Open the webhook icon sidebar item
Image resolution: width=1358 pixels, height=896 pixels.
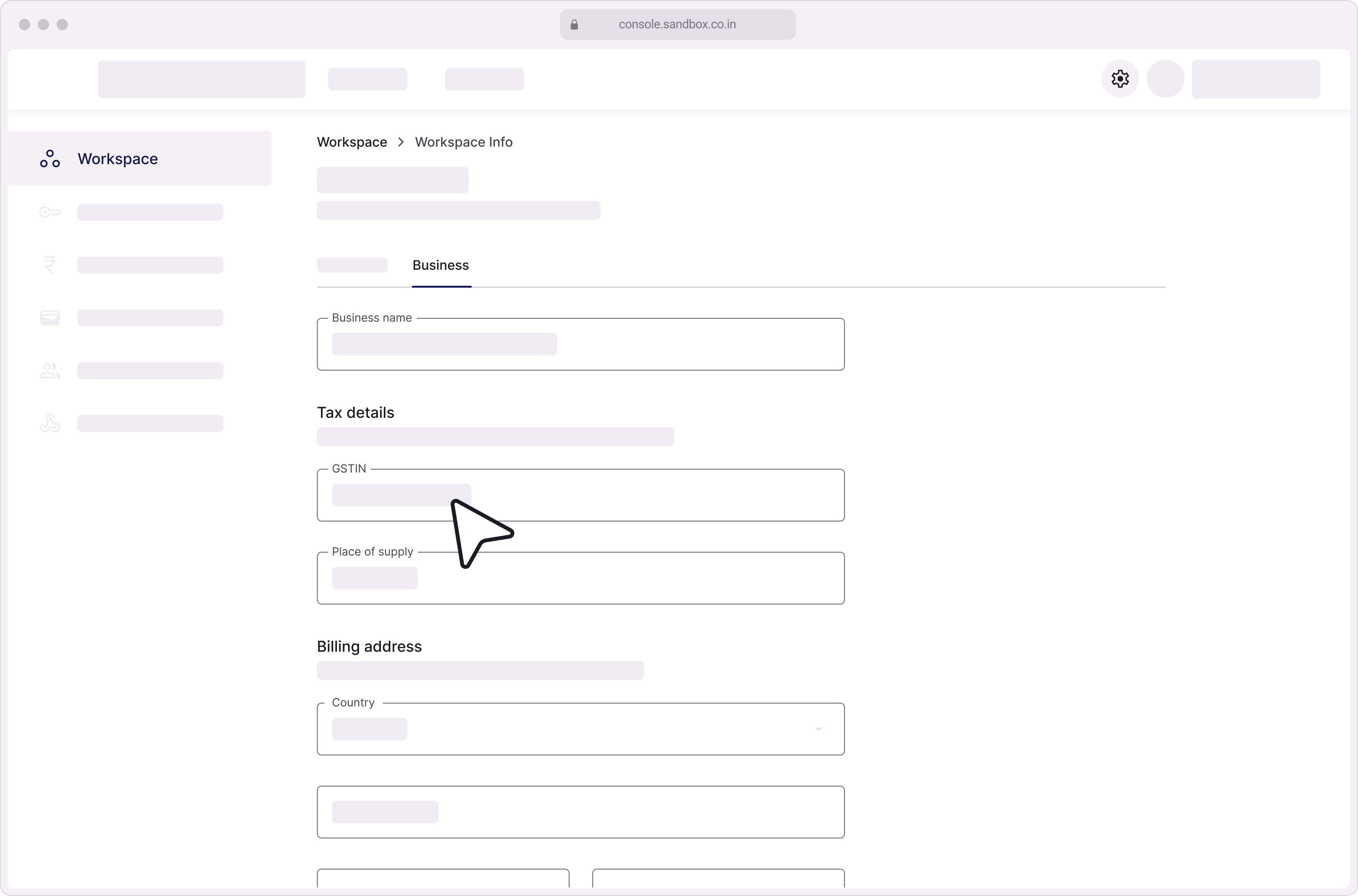coord(50,423)
